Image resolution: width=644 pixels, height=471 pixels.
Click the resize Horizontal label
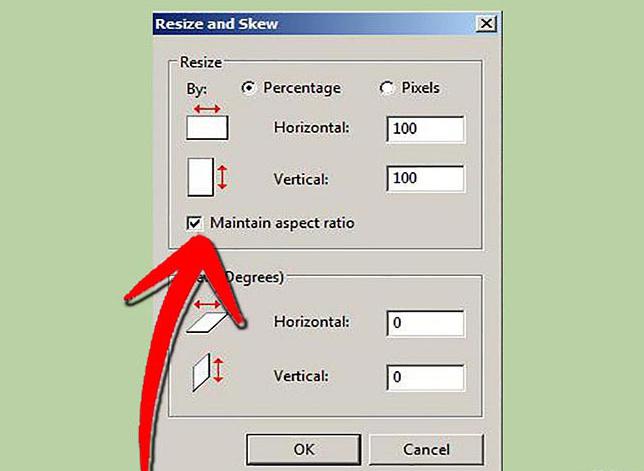click(312, 128)
